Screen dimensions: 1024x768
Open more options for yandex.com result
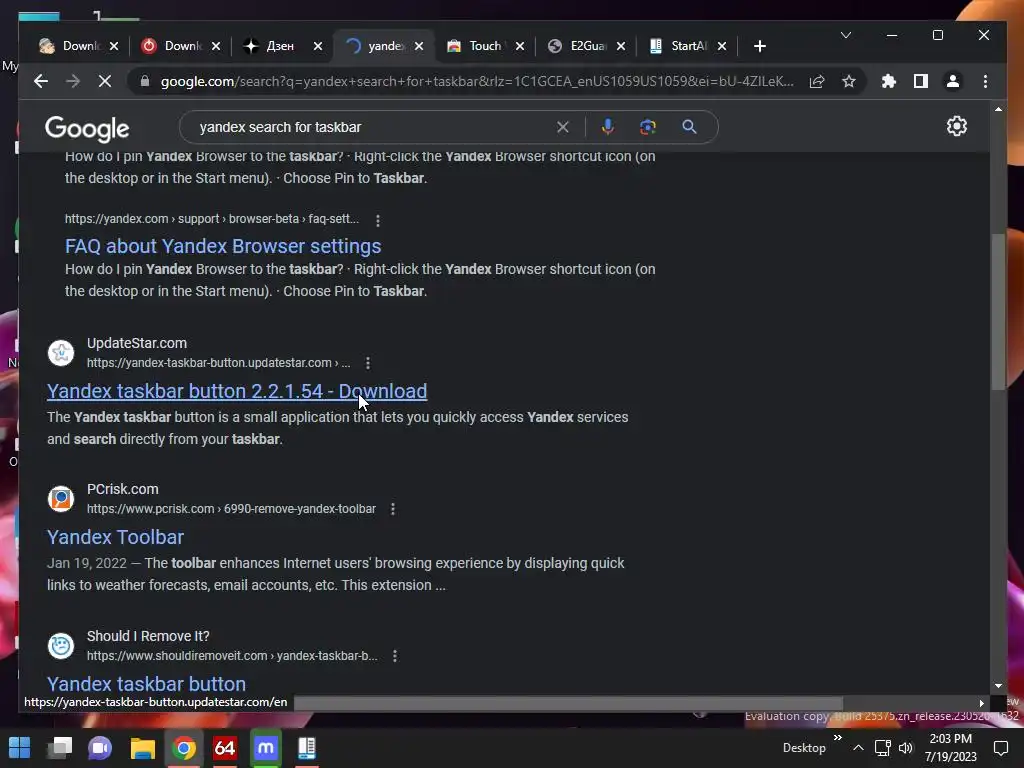pyautogui.click(x=377, y=220)
